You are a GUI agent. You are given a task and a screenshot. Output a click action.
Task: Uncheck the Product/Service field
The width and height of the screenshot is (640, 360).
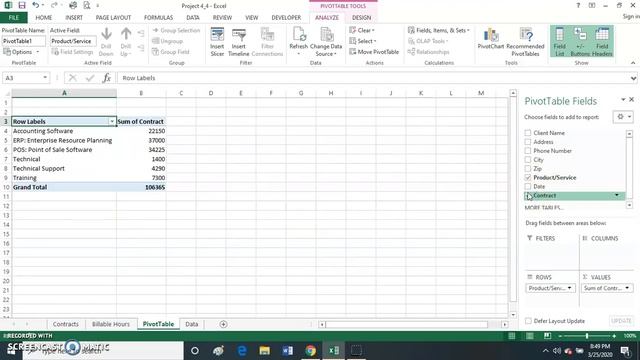[528, 178]
